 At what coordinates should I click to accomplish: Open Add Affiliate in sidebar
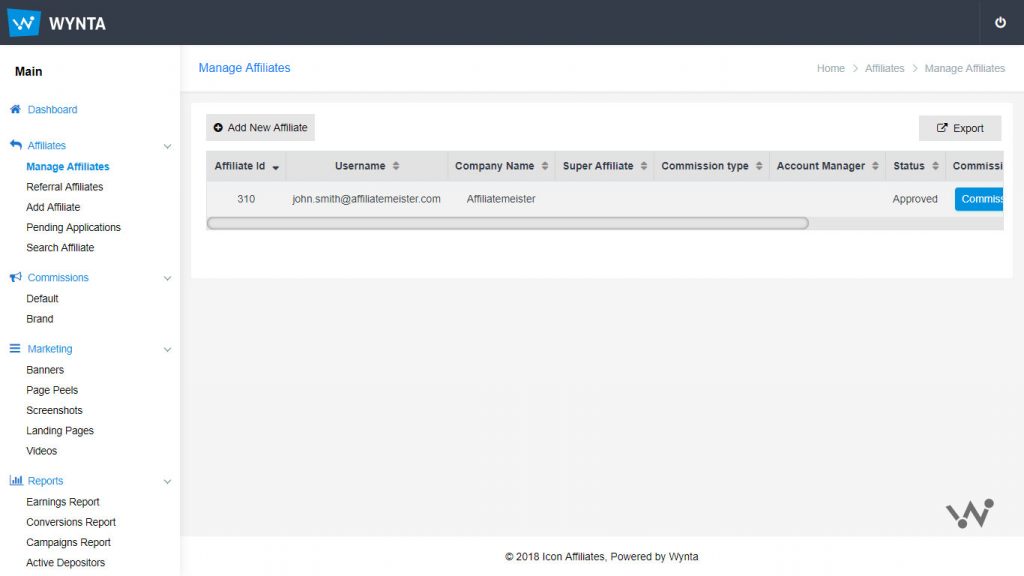53,207
